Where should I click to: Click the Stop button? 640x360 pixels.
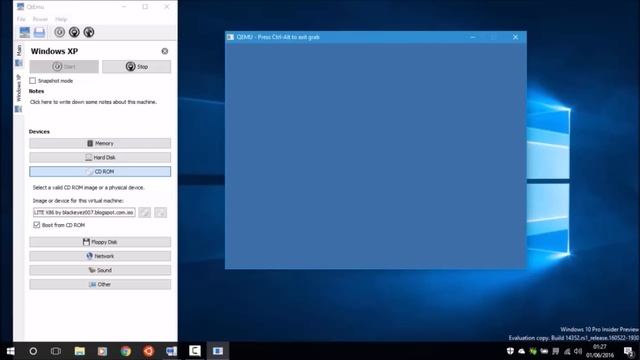point(136,67)
